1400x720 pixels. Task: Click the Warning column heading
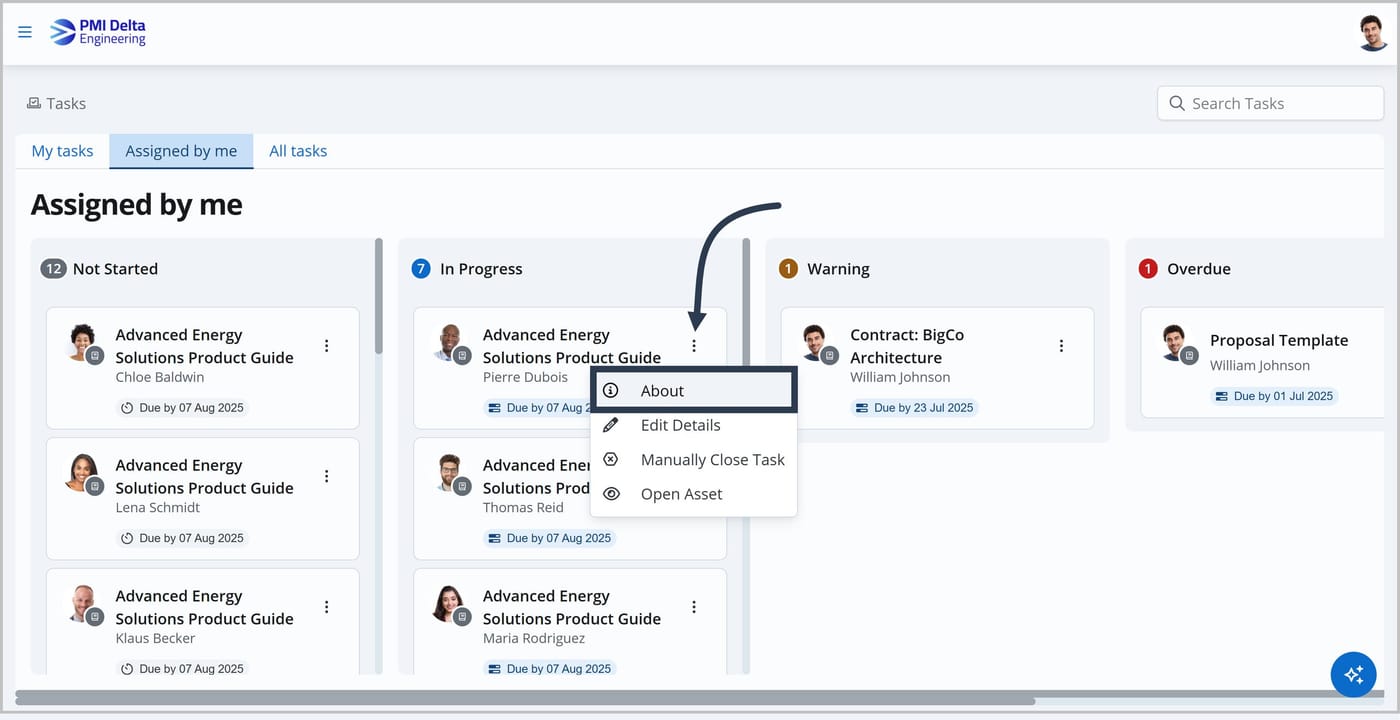(x=838, y=268)
